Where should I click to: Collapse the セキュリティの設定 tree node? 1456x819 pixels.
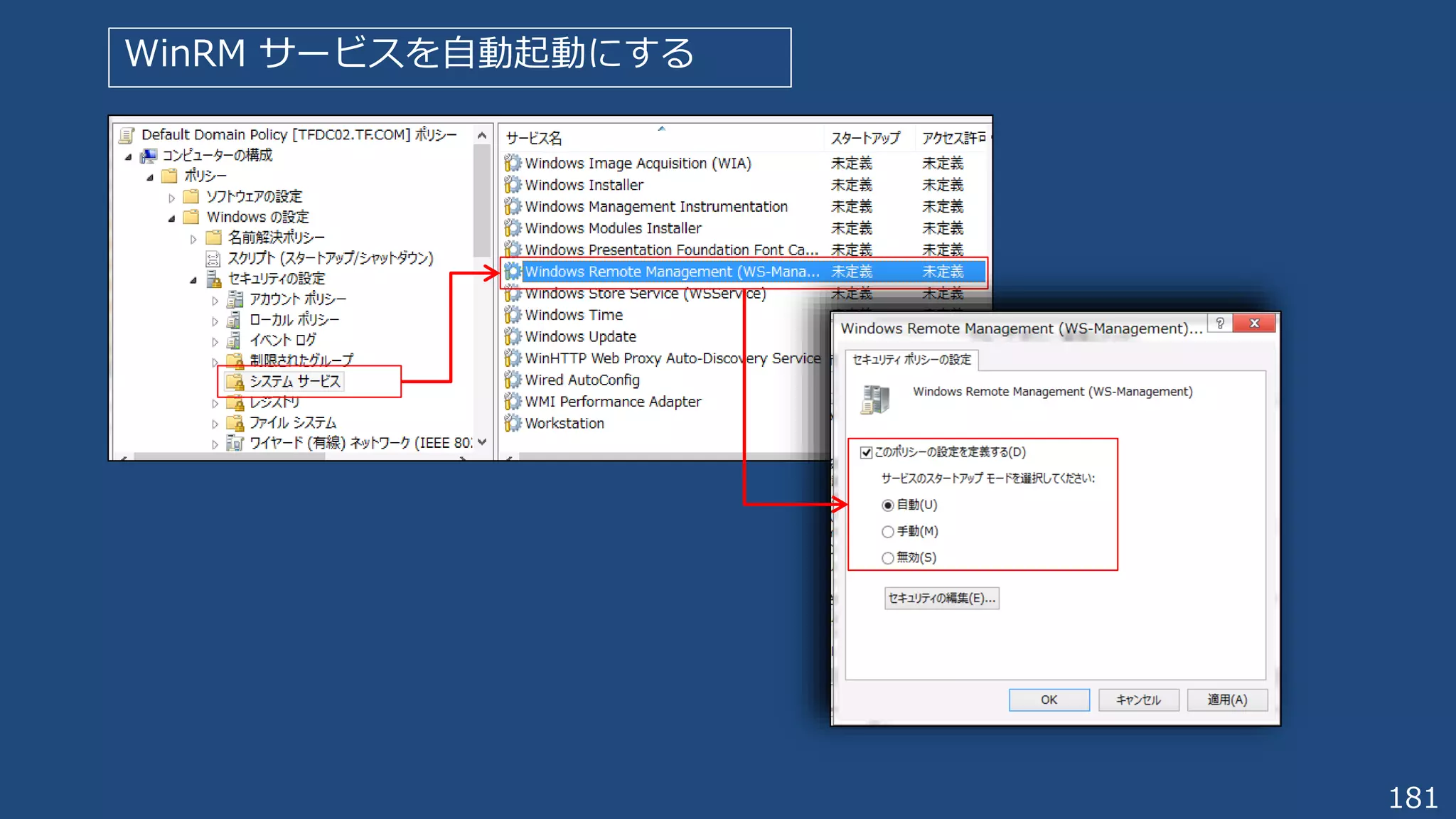coord(193,280)
